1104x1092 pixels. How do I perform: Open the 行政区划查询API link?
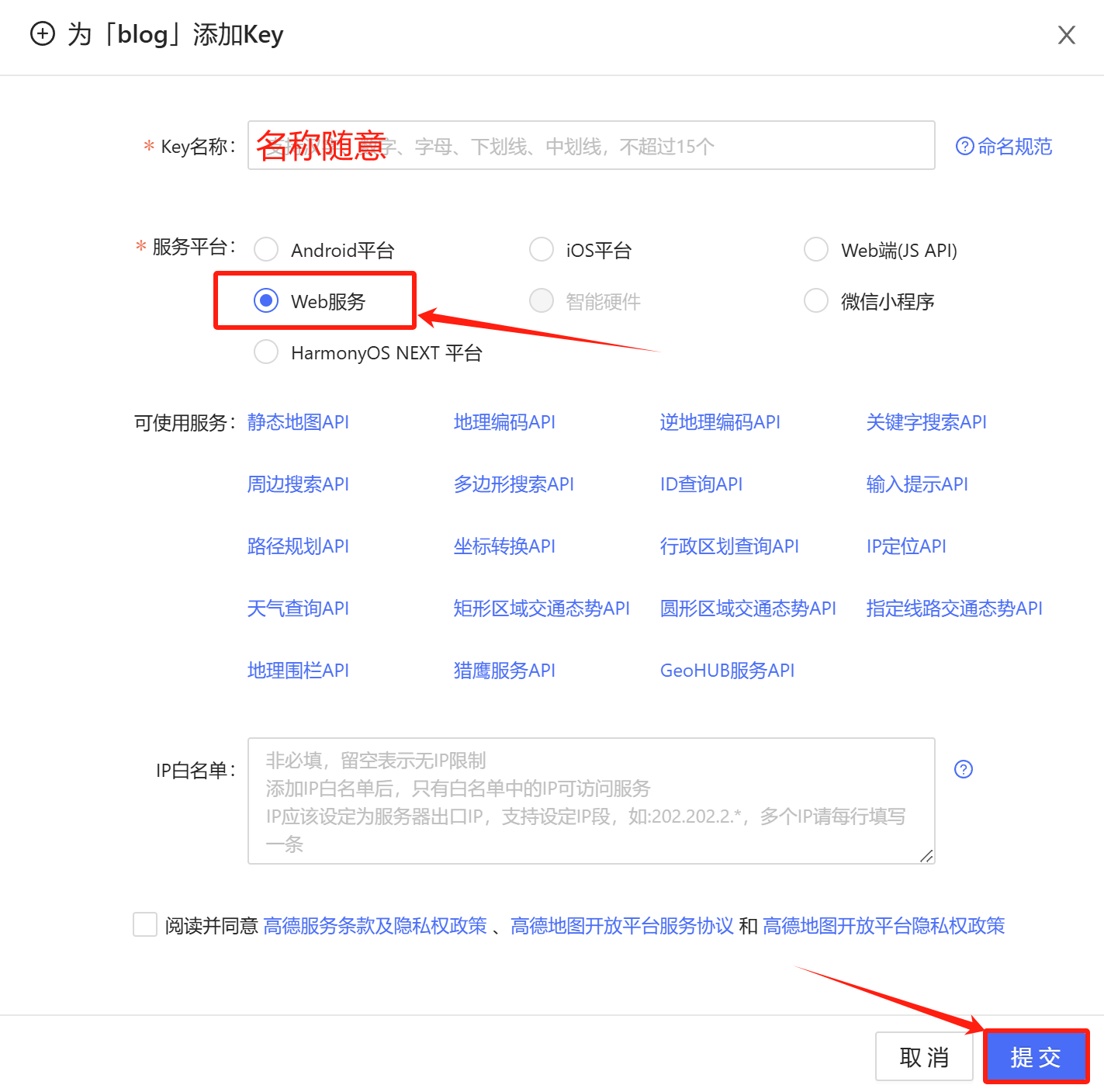point(729,546)
